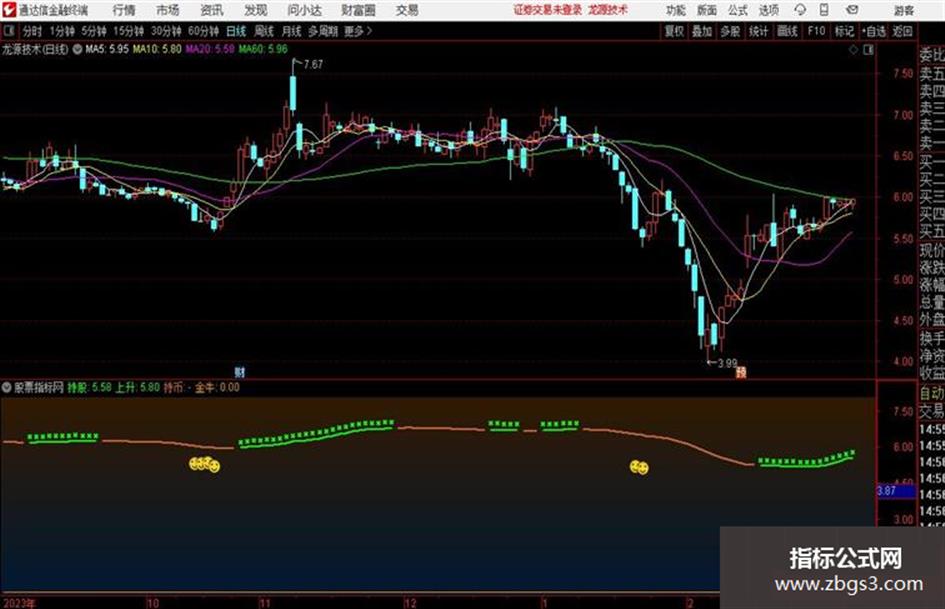Expand the 更多 > periods list

coord(358,31)
